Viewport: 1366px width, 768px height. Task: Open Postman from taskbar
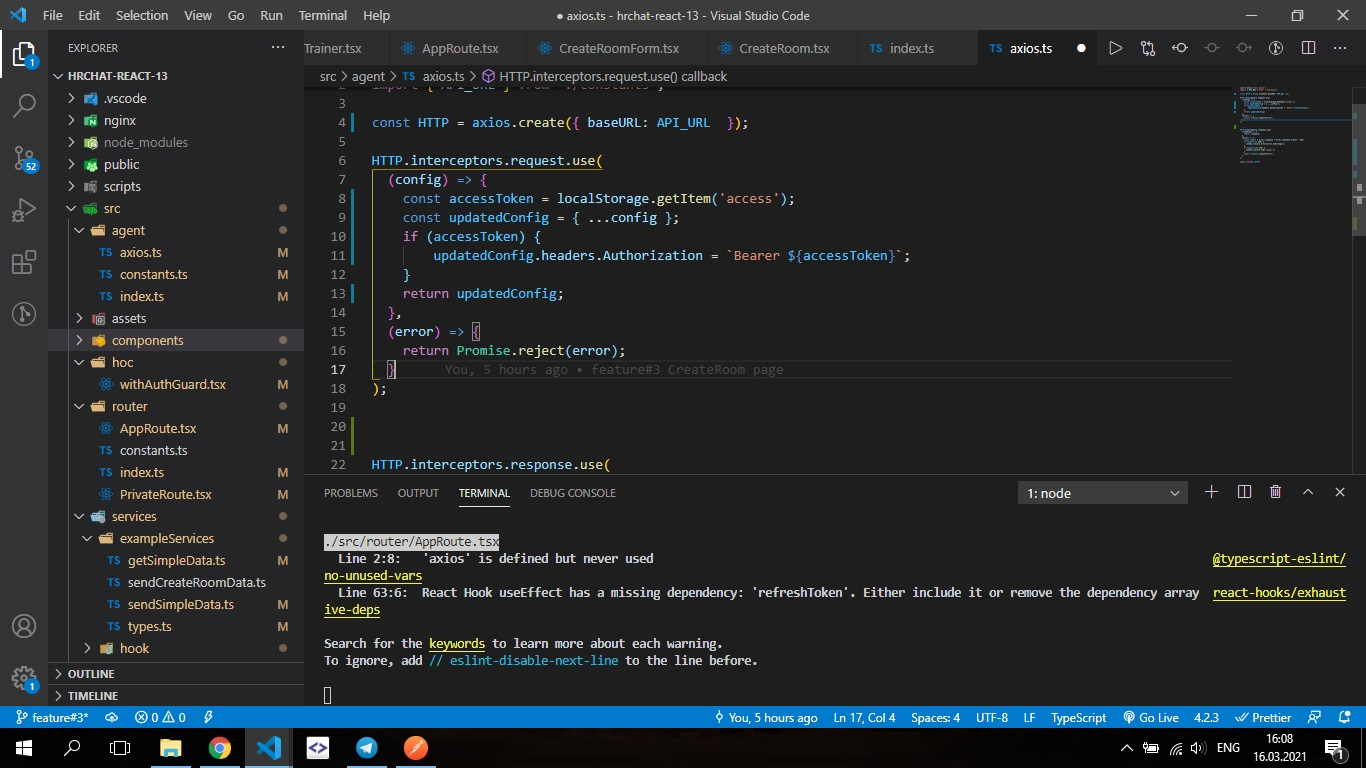(415, 748)
